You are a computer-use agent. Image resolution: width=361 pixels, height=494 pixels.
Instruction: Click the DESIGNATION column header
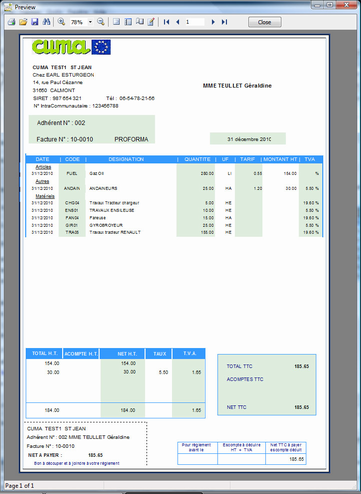[x=126, y=159]
